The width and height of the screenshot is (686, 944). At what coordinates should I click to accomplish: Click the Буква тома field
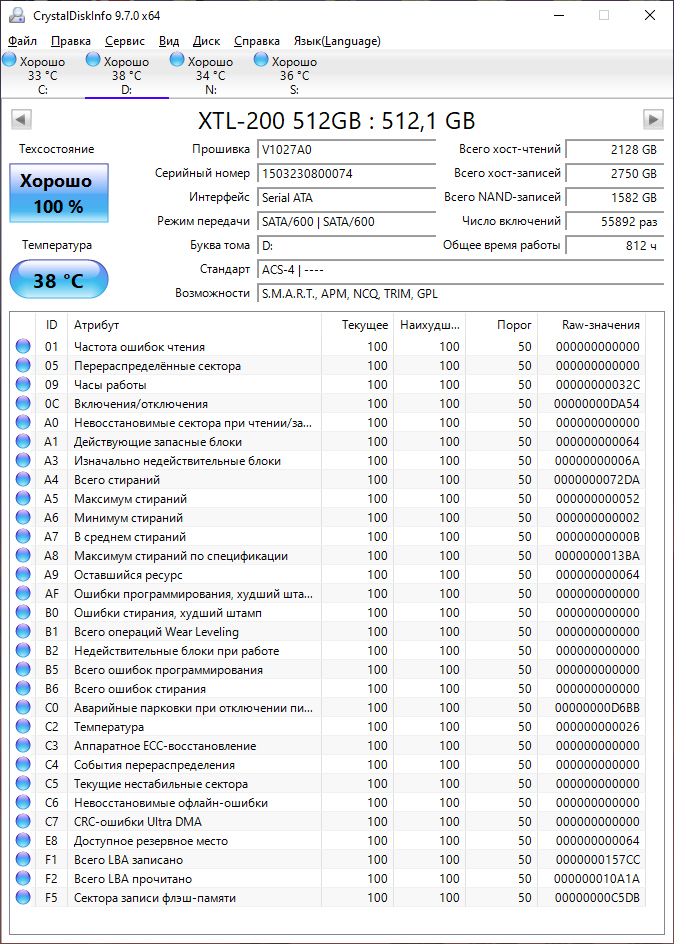tap(346, 246)
